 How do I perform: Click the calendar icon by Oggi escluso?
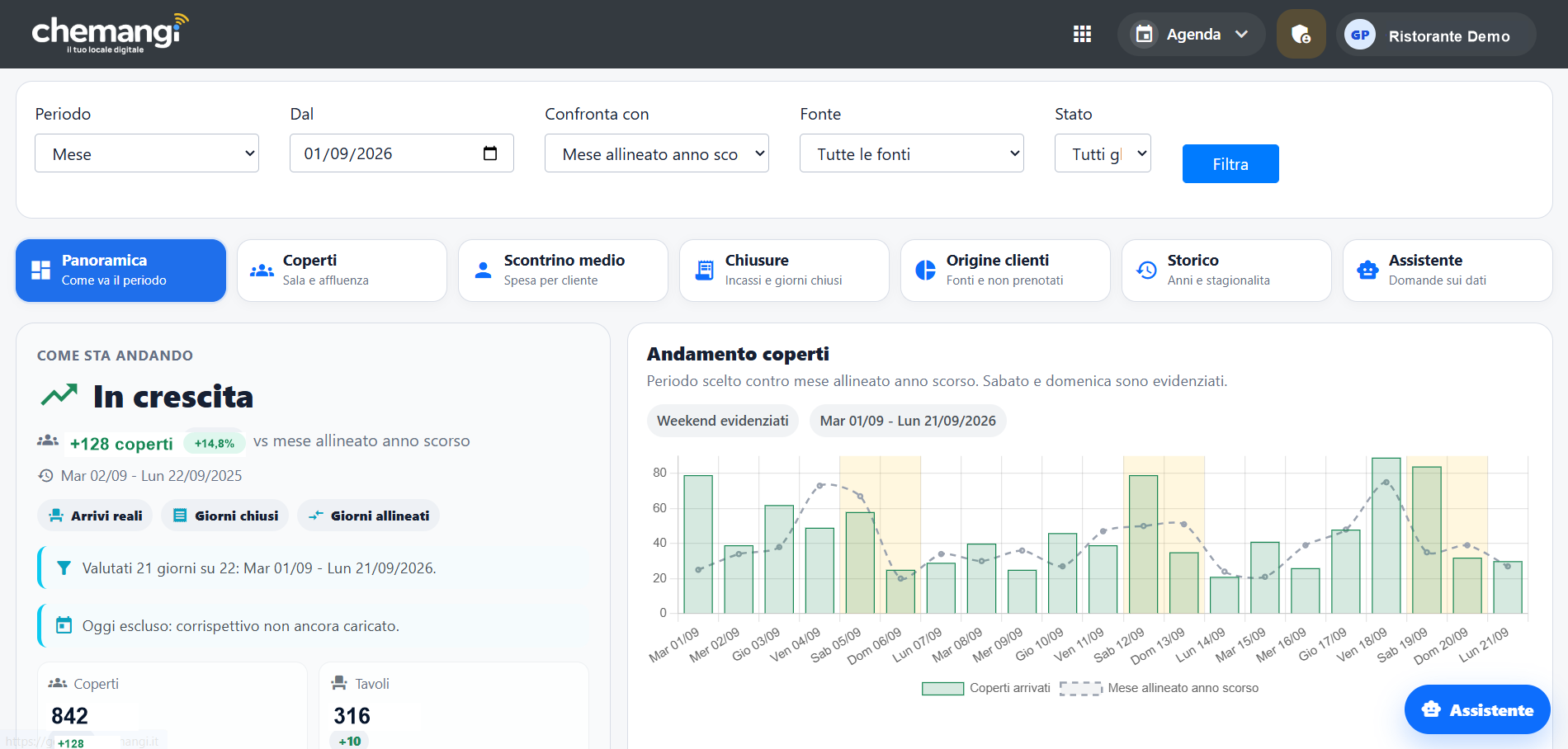click(64, 625)
